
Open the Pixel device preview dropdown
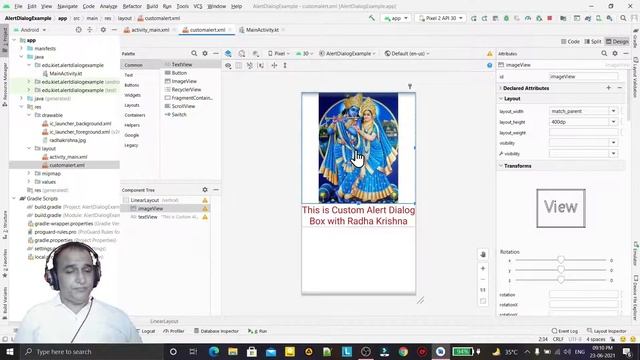(x=278, y=53)
